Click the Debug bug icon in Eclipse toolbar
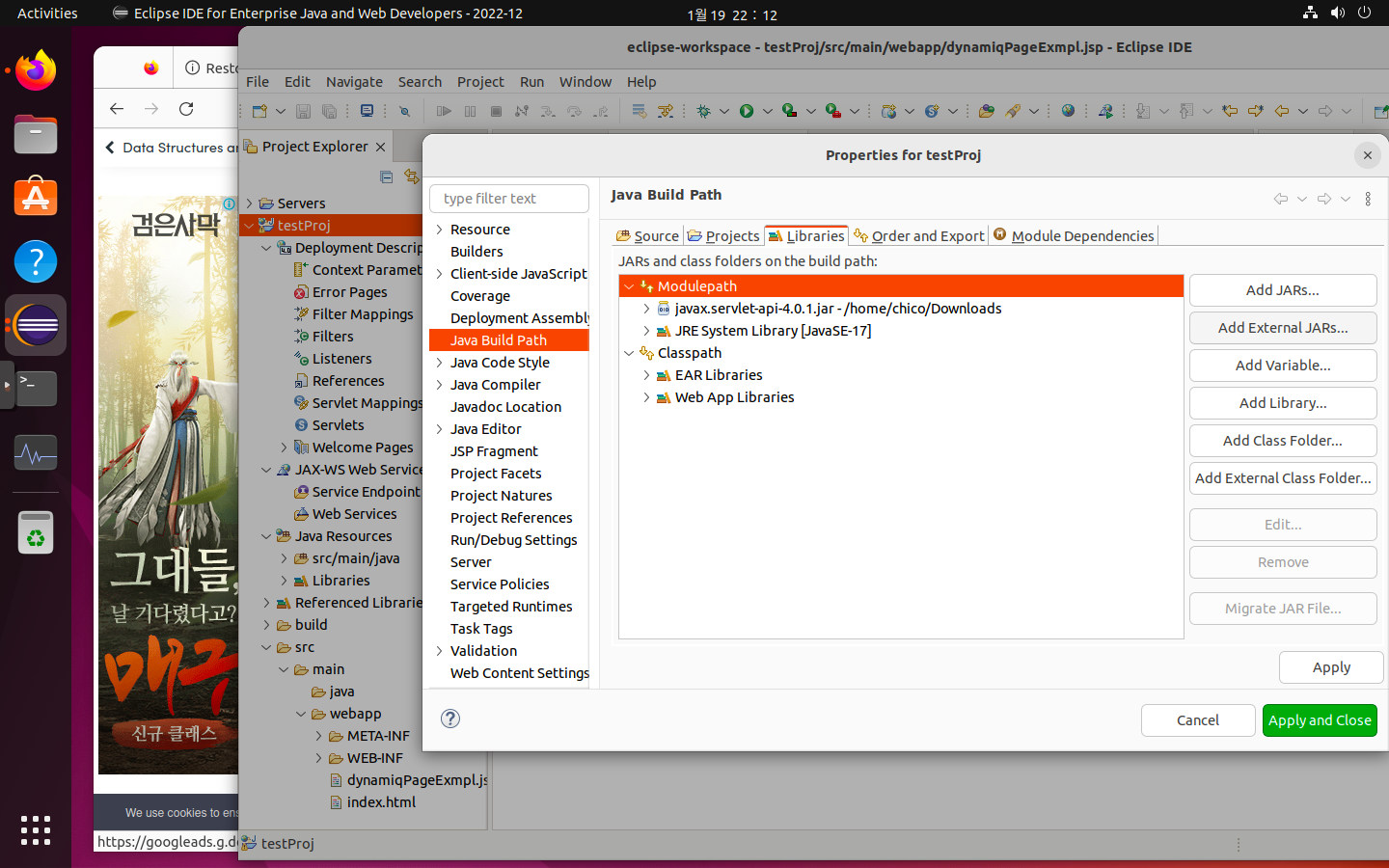 pos(703,111)
